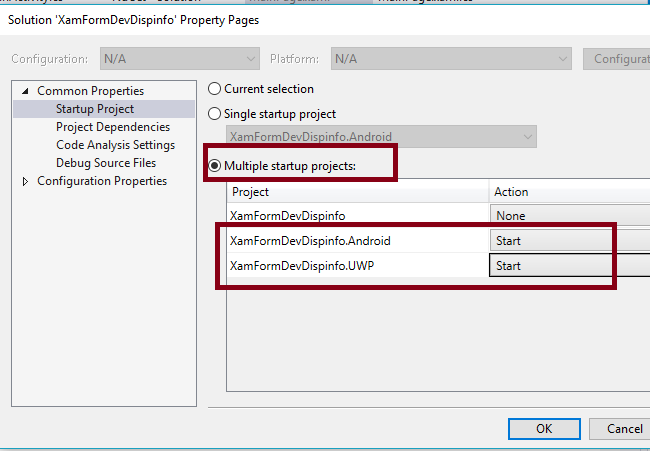Click the OK button
Viewport: 650px width, 451px height.
(x=543, y=429)
